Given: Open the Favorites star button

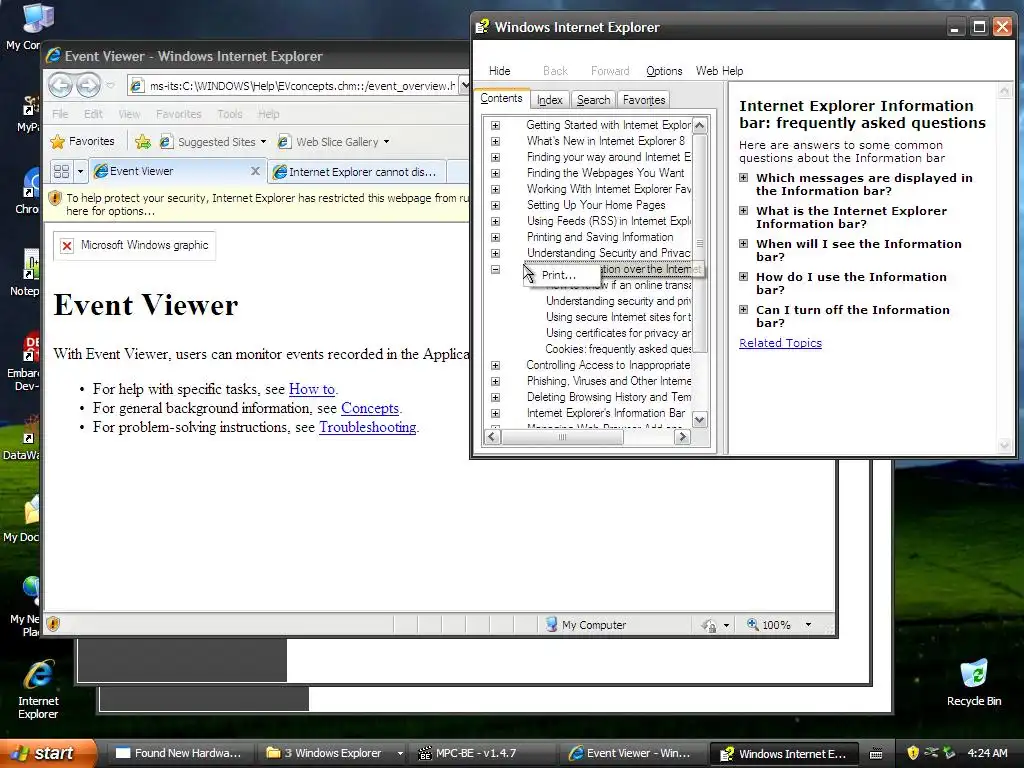Looking at the screenshot, I should [x=82, y=141].
